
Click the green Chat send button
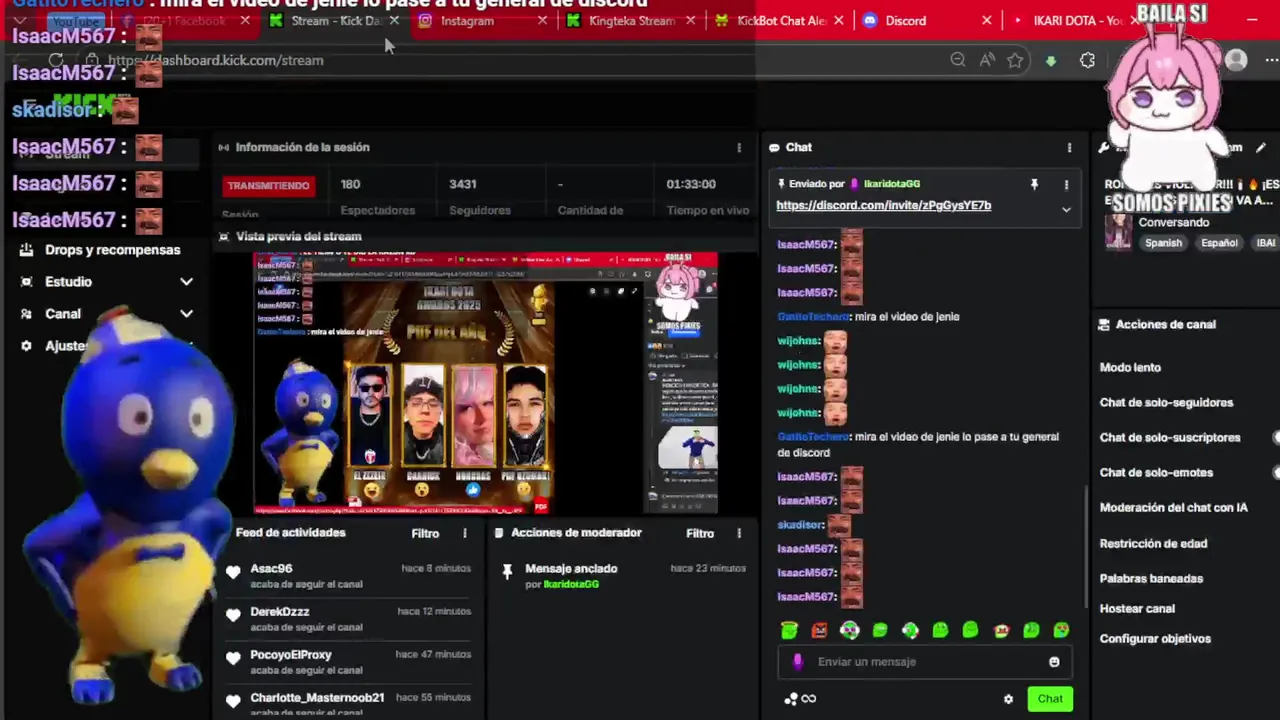(x=1050, y=699)
